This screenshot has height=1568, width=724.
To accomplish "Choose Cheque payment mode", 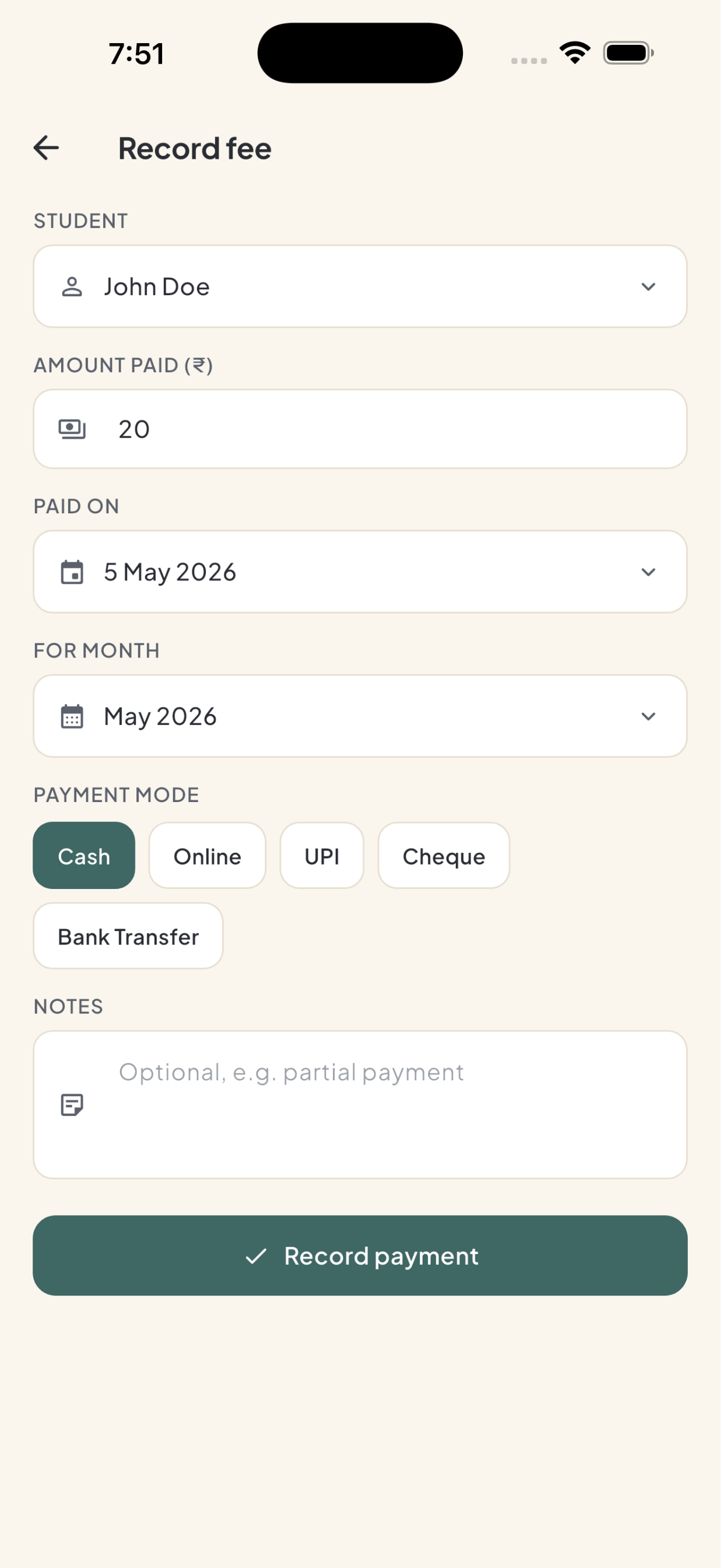I will [x=446, y=859].
